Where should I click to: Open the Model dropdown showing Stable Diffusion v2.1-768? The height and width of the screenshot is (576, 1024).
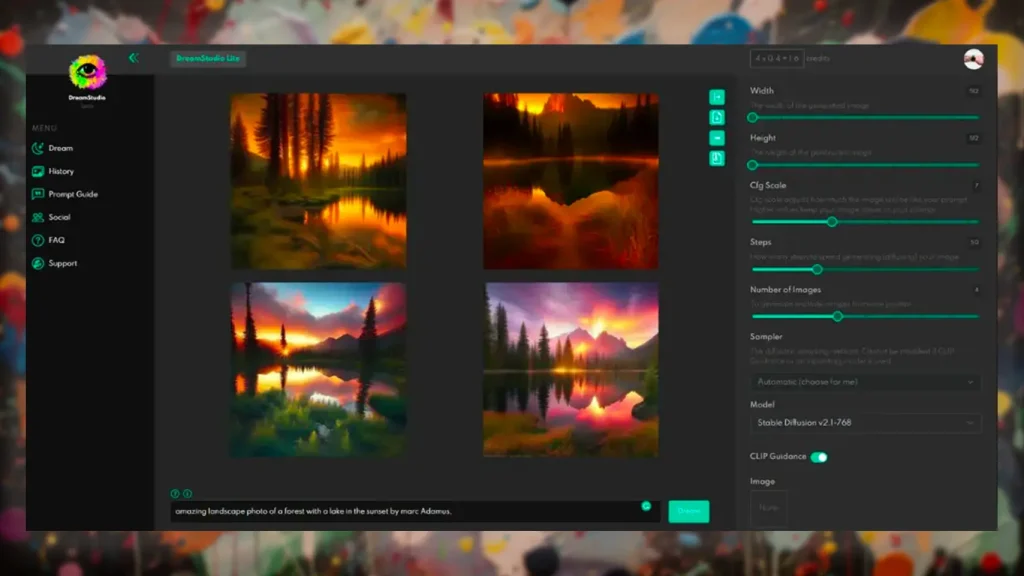tap(865, 423)
